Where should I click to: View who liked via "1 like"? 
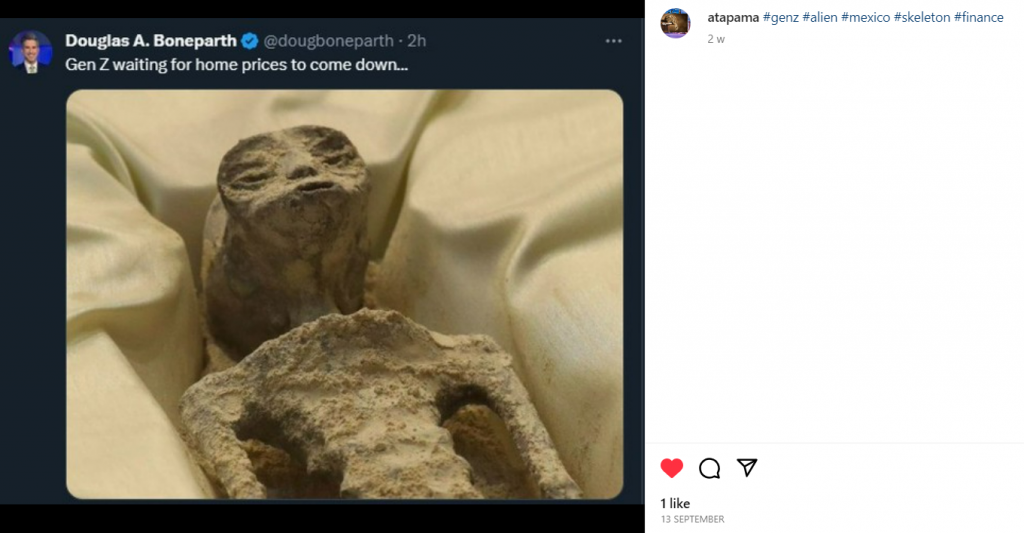(x=675, y=503)
